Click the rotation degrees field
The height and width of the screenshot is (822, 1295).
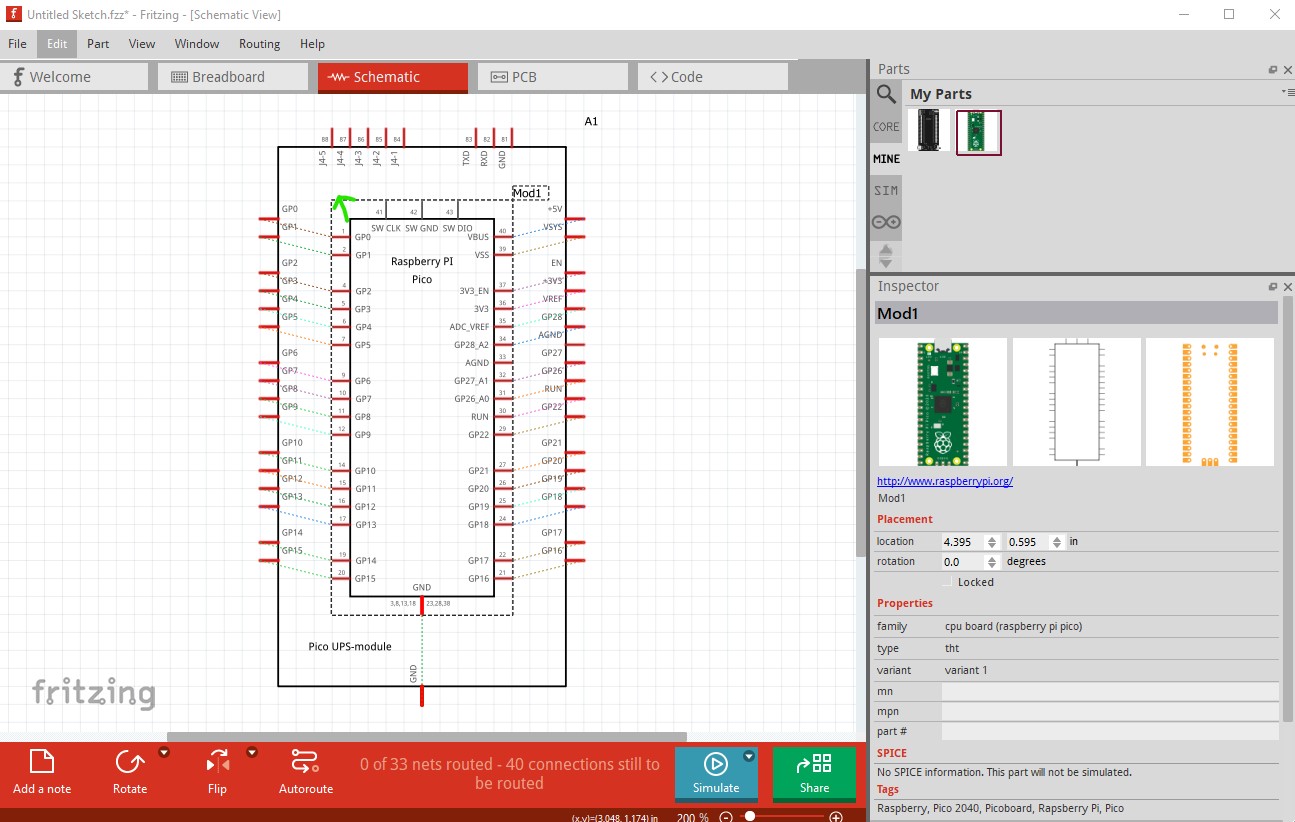click(x=964, y=562)
